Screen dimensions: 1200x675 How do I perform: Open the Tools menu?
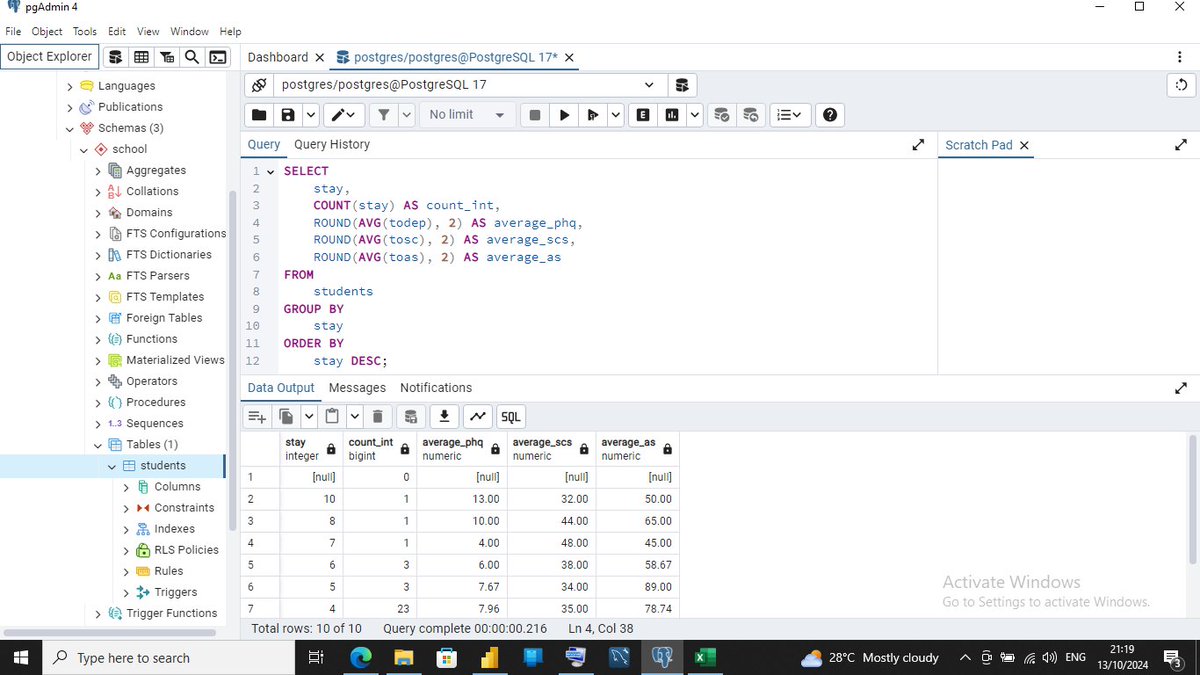[x=84, y=32]
